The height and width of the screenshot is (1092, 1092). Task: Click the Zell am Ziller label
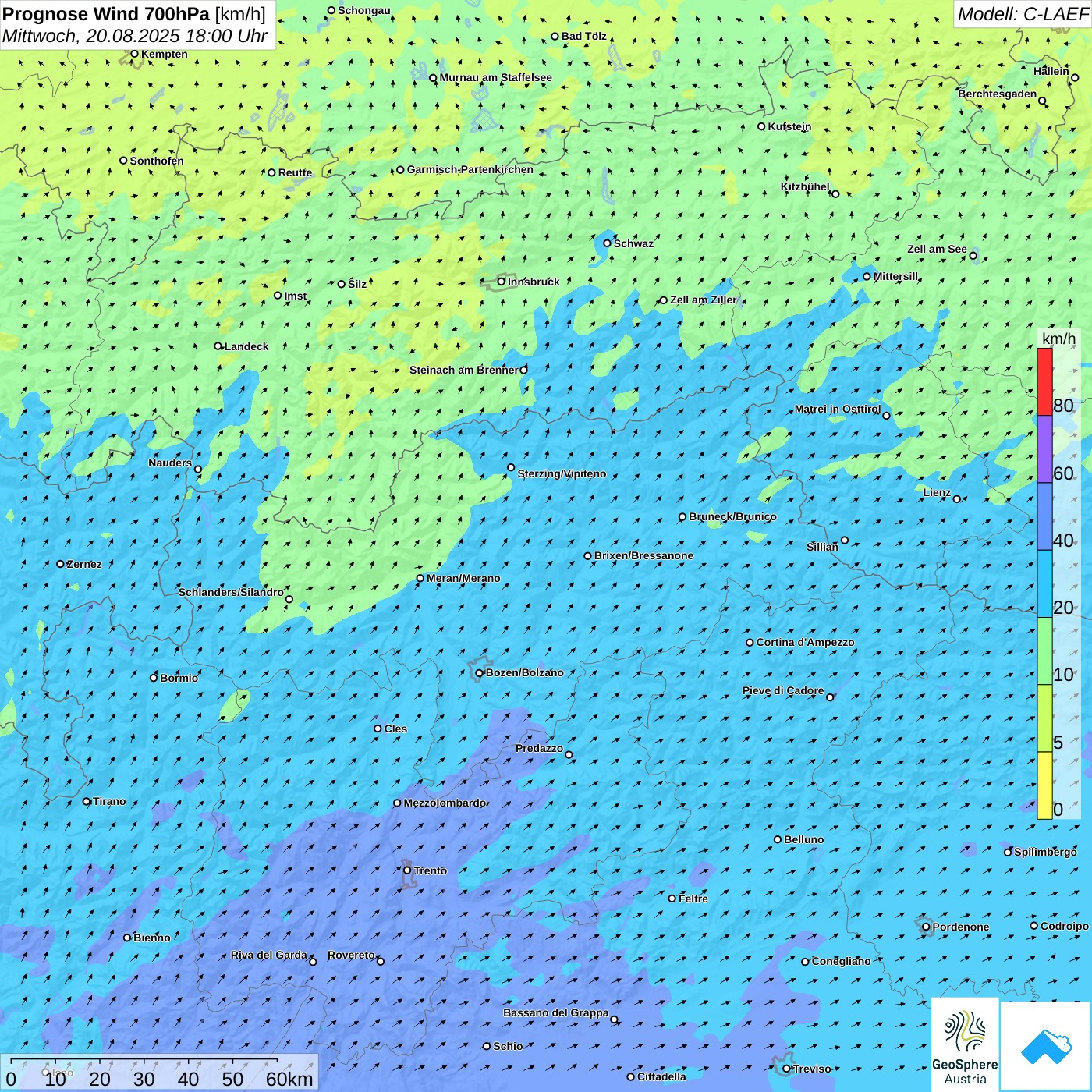click(x=704, y=300)
